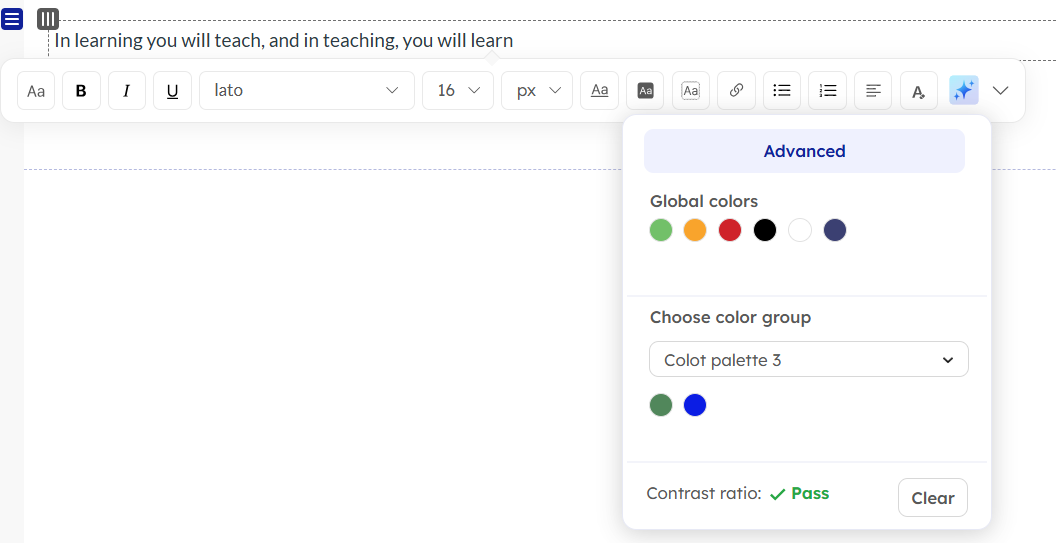Click the AI sparkle assistant icon
The image size is (1056, 543).
point(963,90)
